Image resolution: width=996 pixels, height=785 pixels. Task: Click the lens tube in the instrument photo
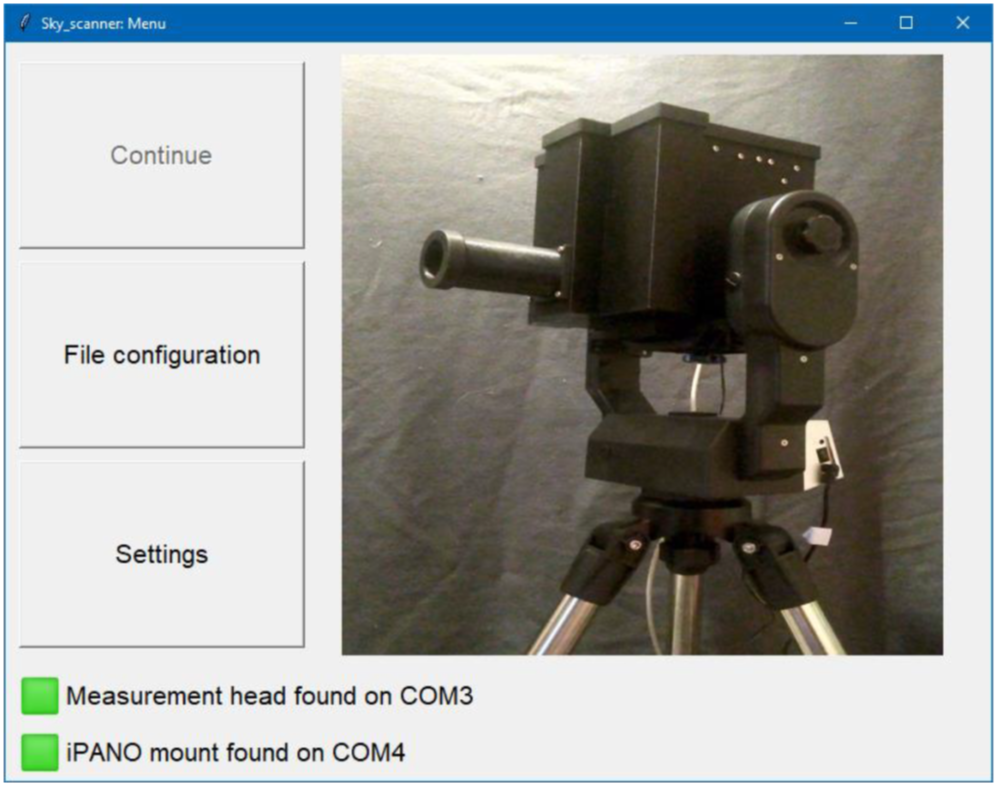click(490, 262)
